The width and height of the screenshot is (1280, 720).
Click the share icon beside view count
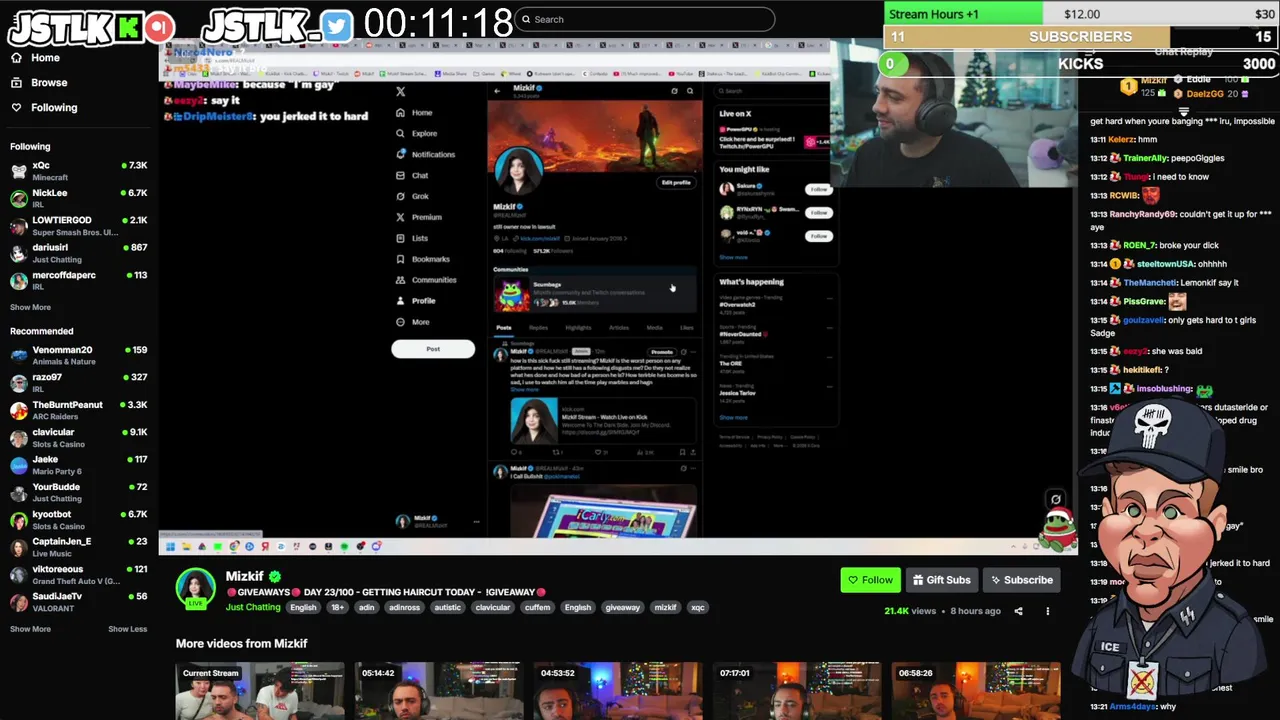1018,611
